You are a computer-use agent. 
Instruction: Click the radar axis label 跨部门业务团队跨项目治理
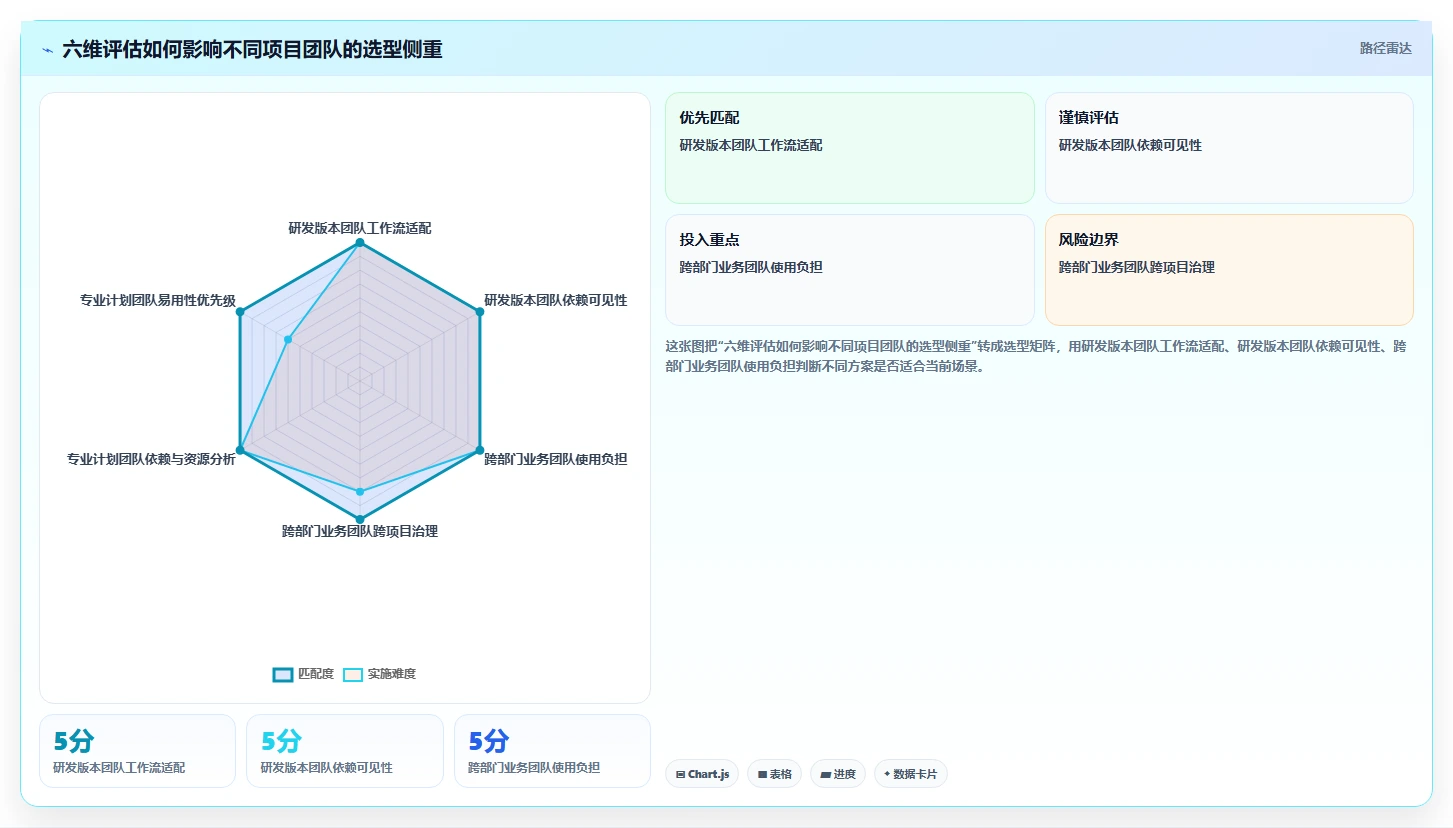[x=360, y=531]
